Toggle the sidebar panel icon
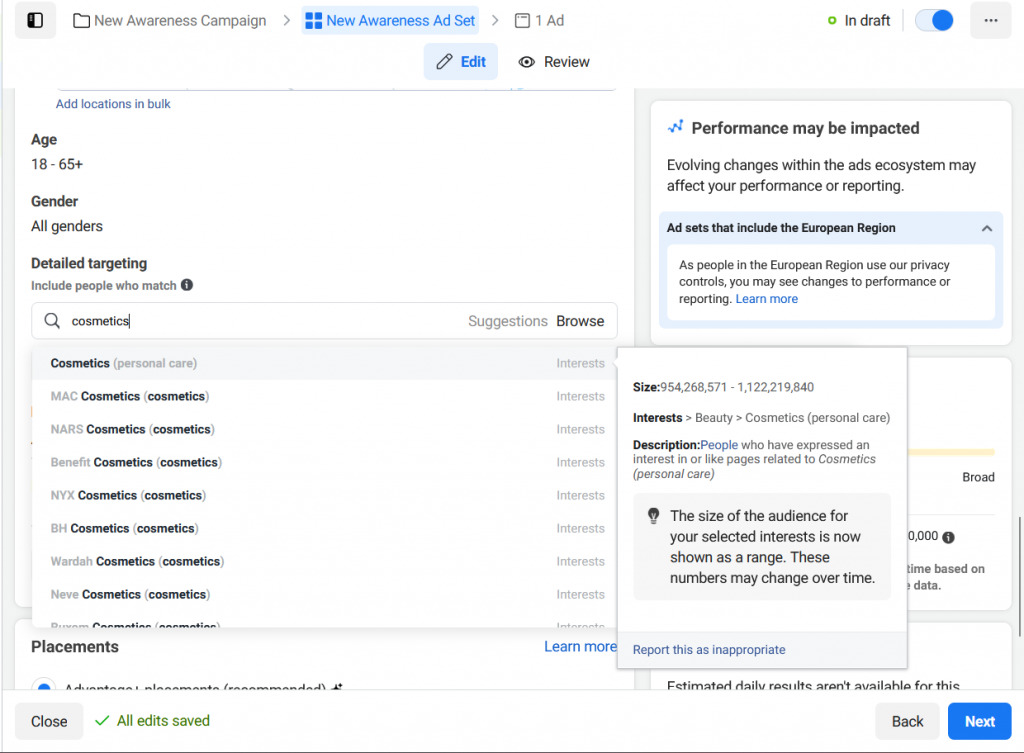The height and width of the screenshot is (753, 1024). (35, 20)
